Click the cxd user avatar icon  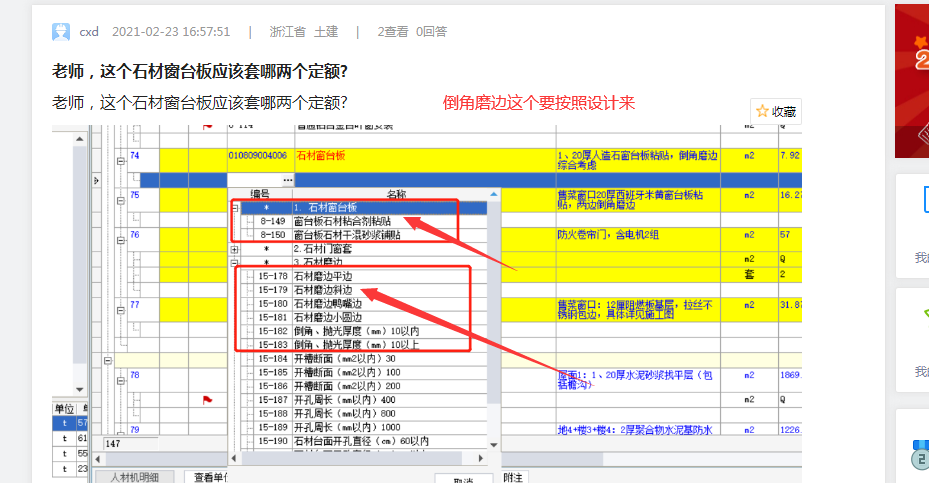tap(61, 31)
